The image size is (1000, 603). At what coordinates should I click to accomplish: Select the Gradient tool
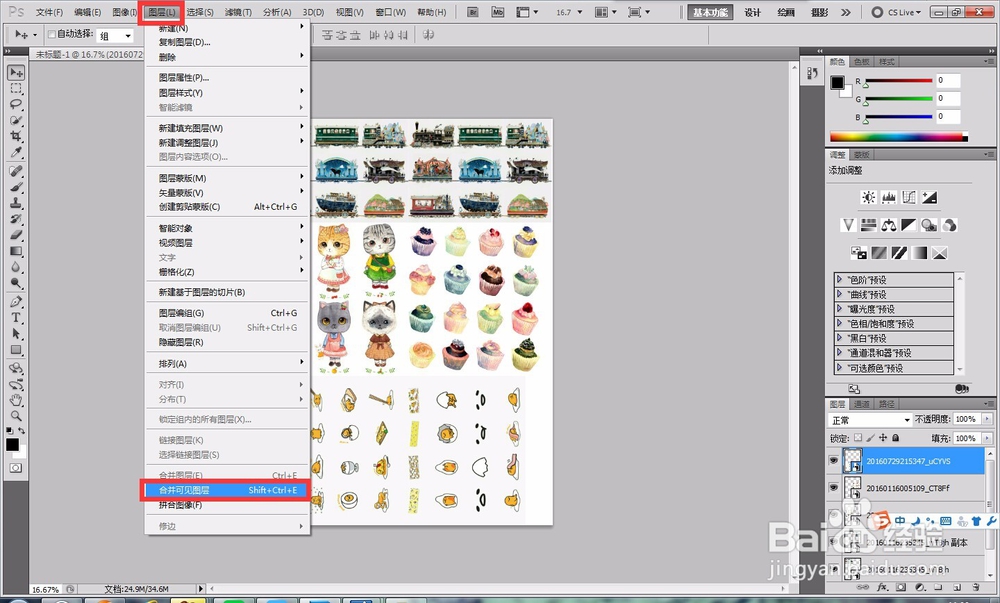16,251
